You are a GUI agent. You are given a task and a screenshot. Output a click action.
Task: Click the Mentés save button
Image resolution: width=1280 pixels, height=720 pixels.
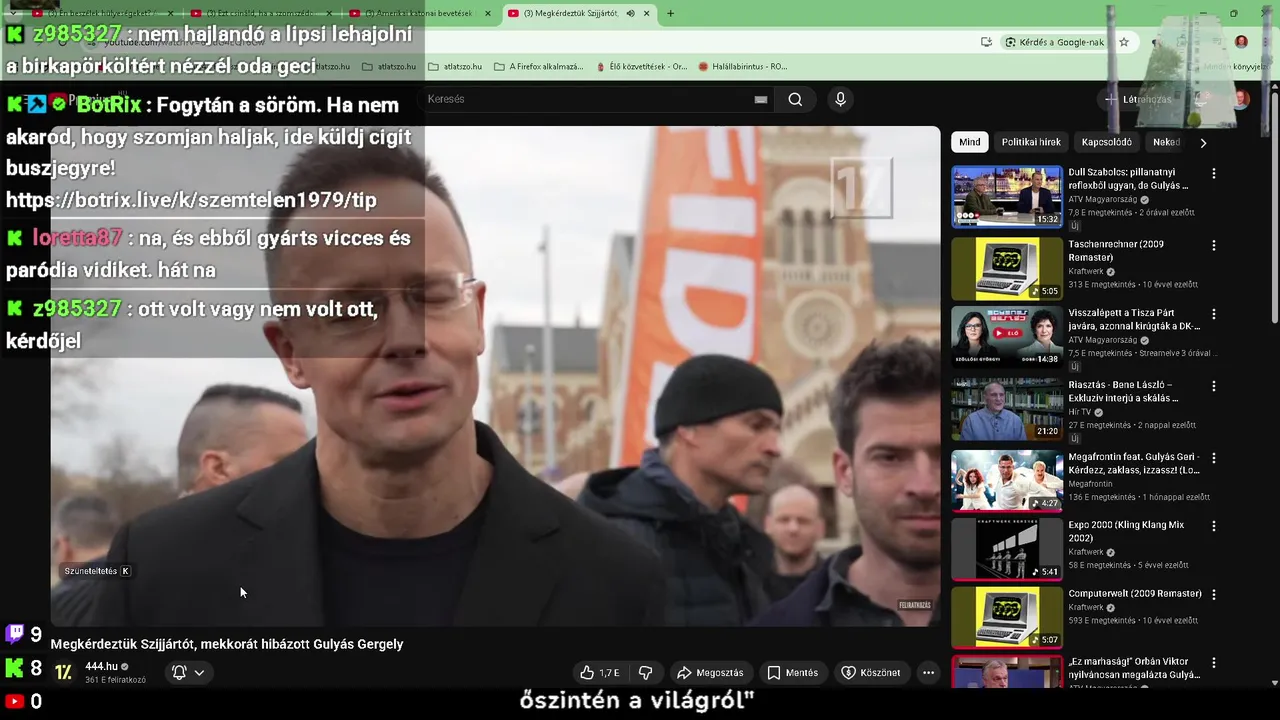tap(793, 673)
